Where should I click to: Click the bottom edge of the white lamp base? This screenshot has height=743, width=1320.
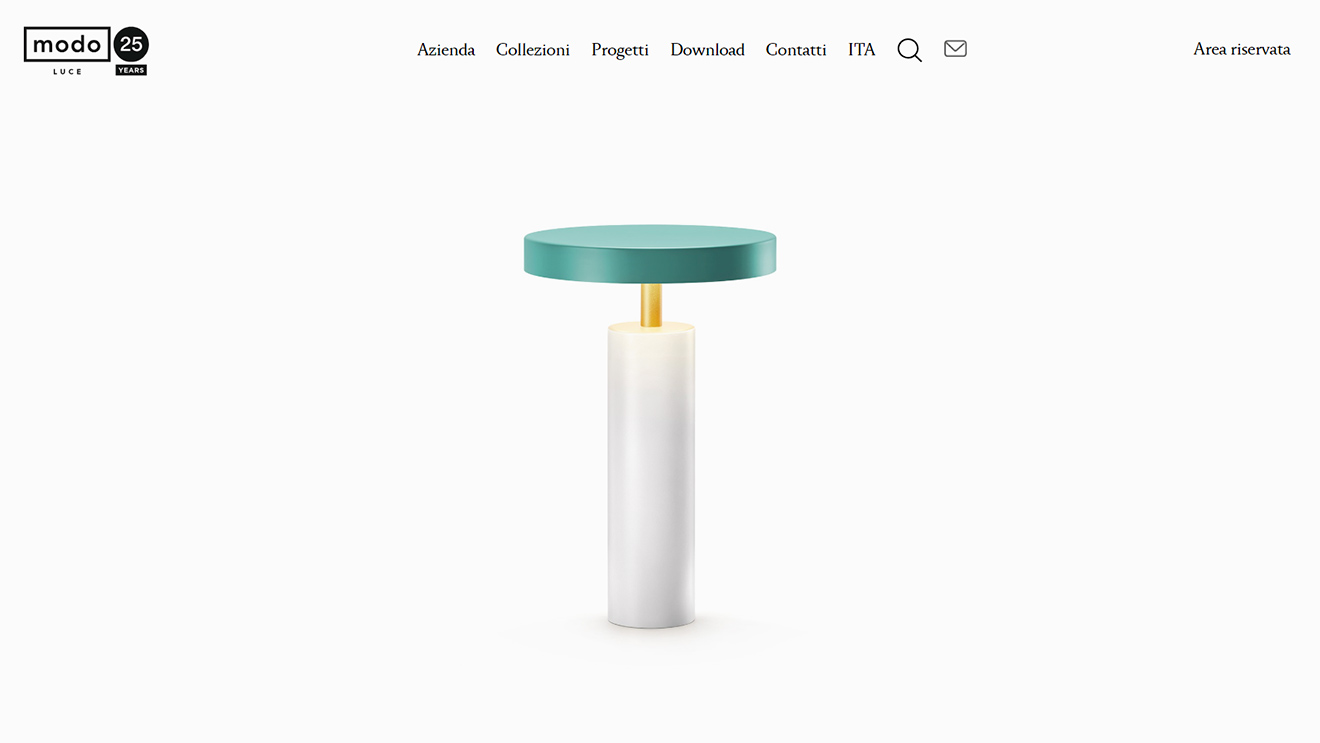[651, 623]
